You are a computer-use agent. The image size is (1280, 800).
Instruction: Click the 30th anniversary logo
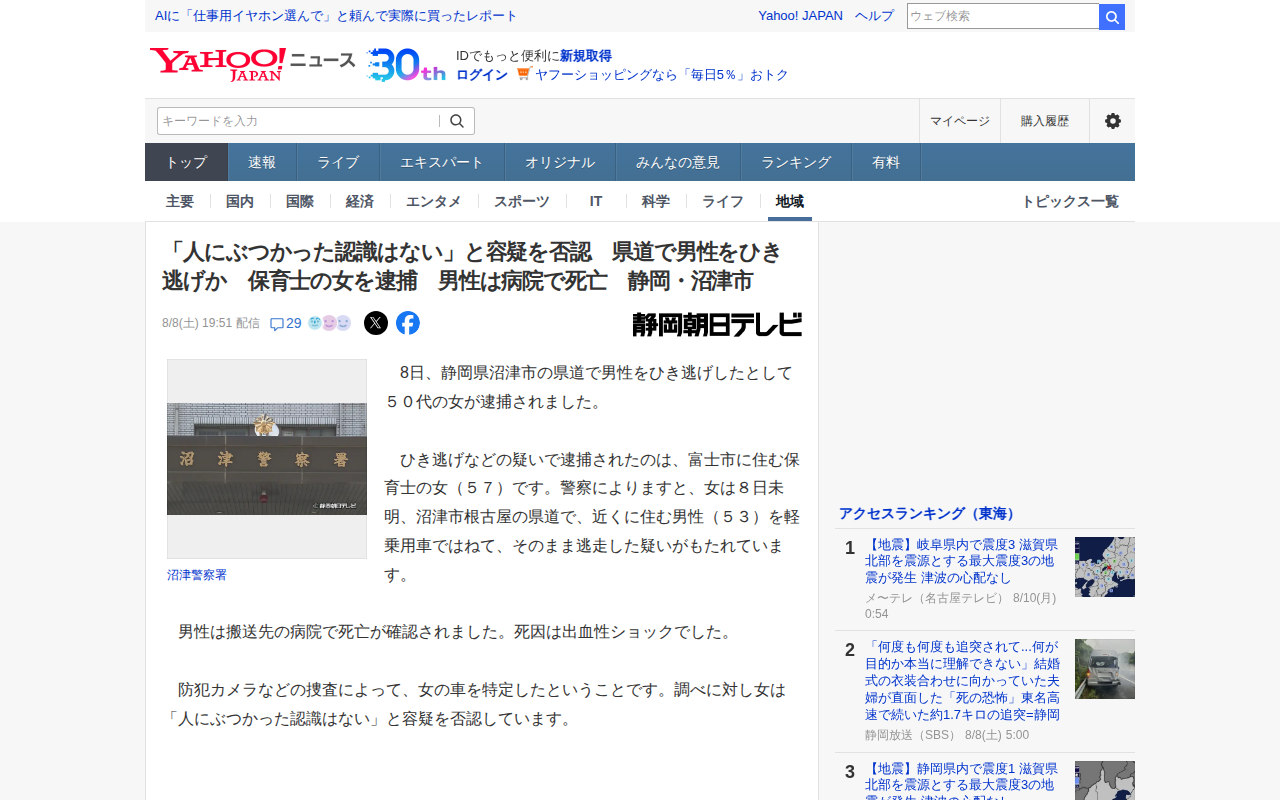[406, 65]
